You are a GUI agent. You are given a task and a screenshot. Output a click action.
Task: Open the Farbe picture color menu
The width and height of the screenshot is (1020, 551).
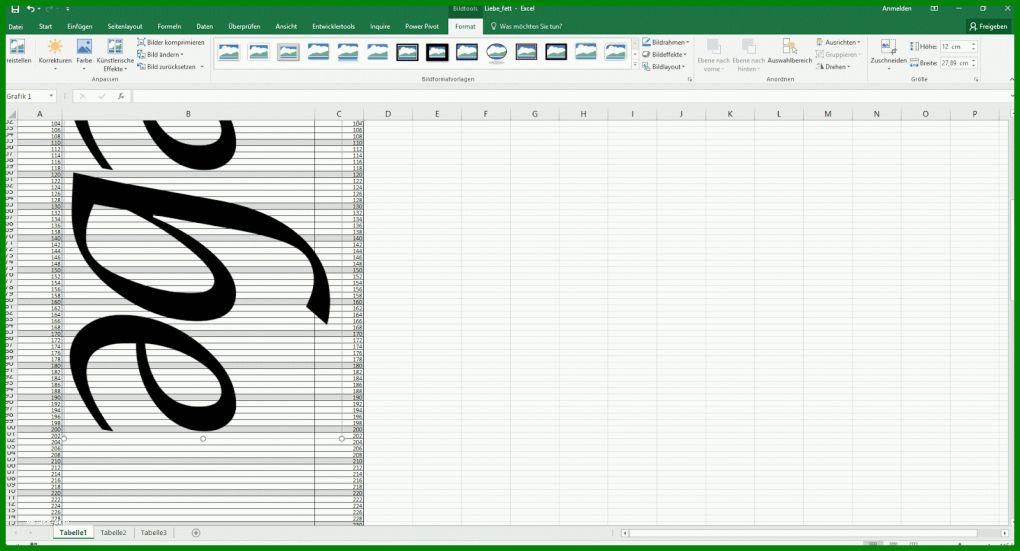coord(84,54)
